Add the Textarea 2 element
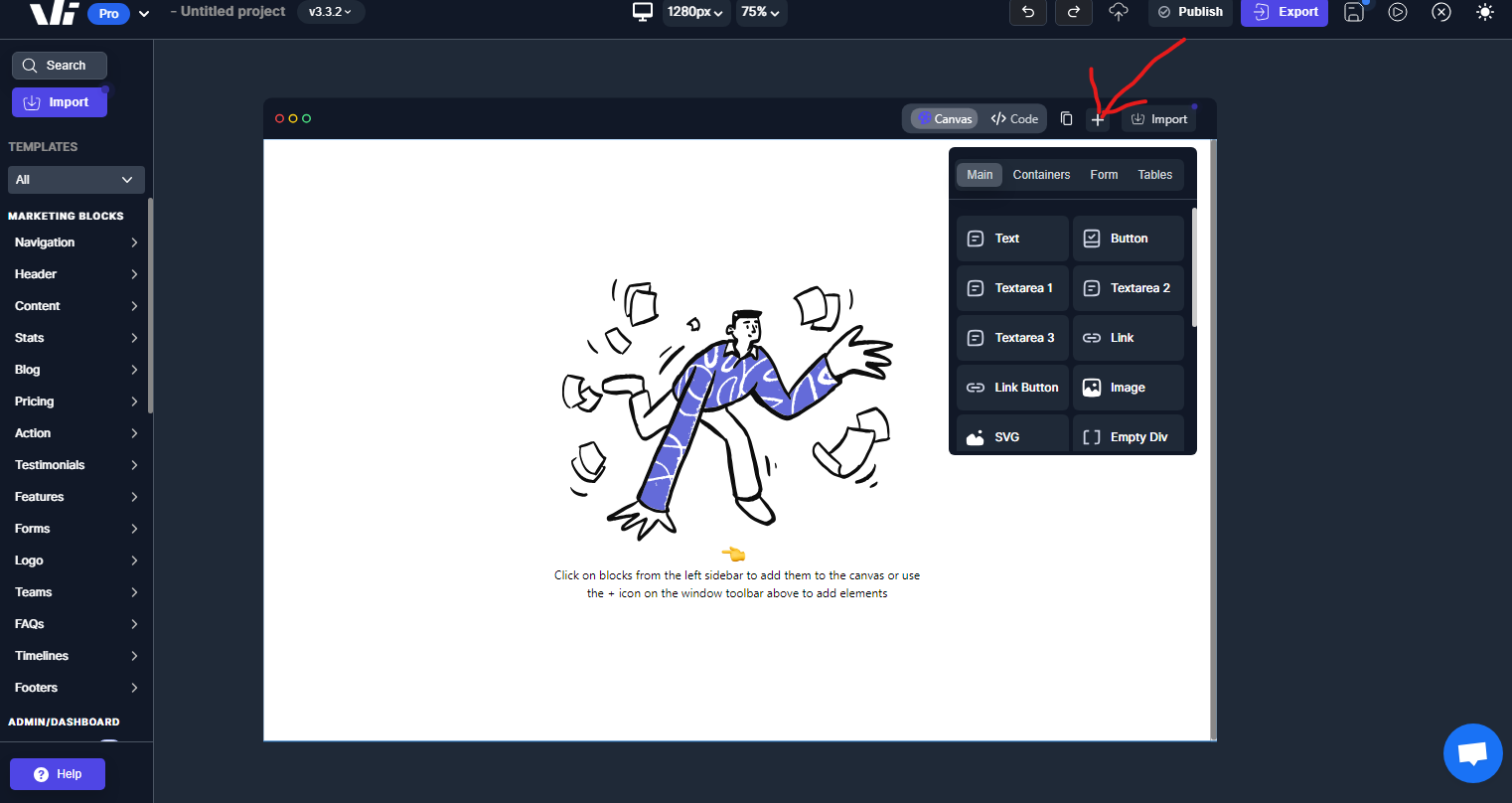The image size is (1512, 803). pyautogui.click(x=1129, y=288)
